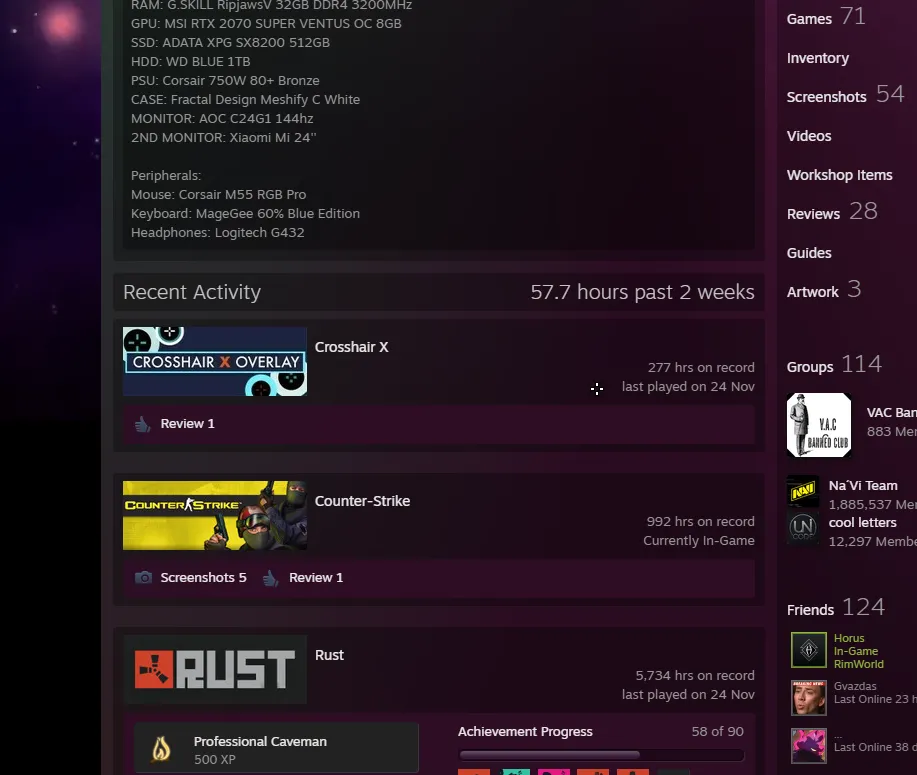Open friend Gvazdas profile name
This screenshot has width=917, height=775.
coord(855,686)
